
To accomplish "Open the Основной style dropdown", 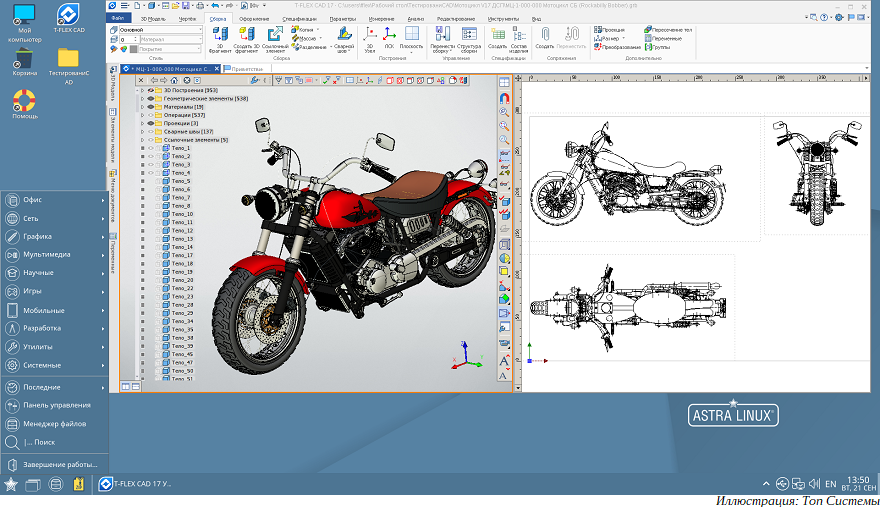I will pos(201,30).
